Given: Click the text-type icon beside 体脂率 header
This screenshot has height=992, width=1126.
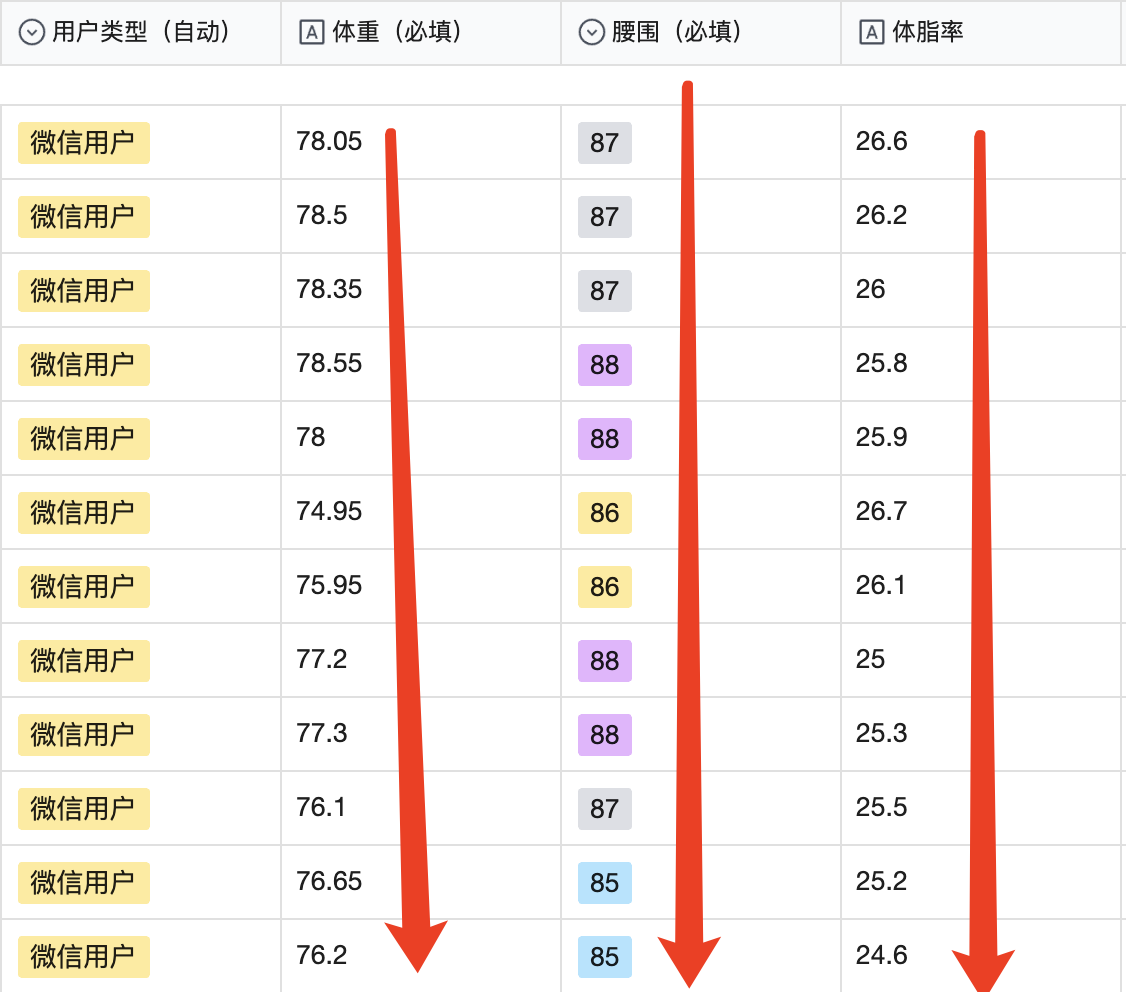Looking at the screenshot, I should point(872,33).
